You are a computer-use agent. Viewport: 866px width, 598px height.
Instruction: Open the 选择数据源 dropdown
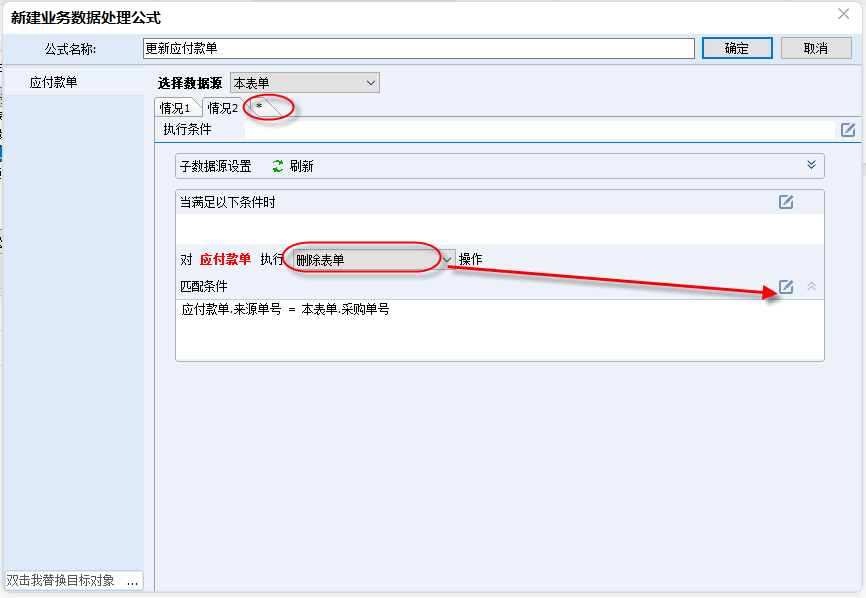305,83
